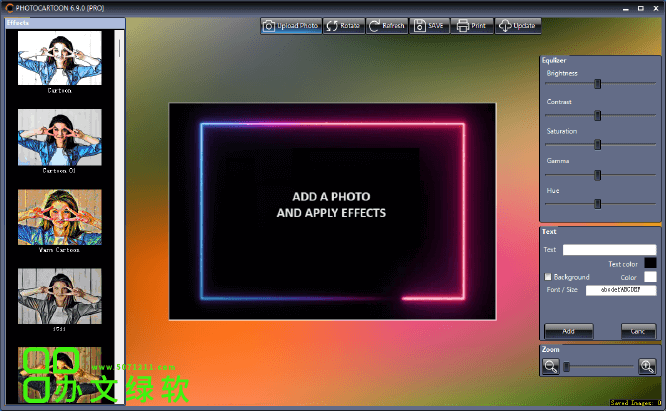Choose the Warm Cartoon effect thumbnail
The width and height of the screenshot is (666, 412).
[x=59, y=217]
